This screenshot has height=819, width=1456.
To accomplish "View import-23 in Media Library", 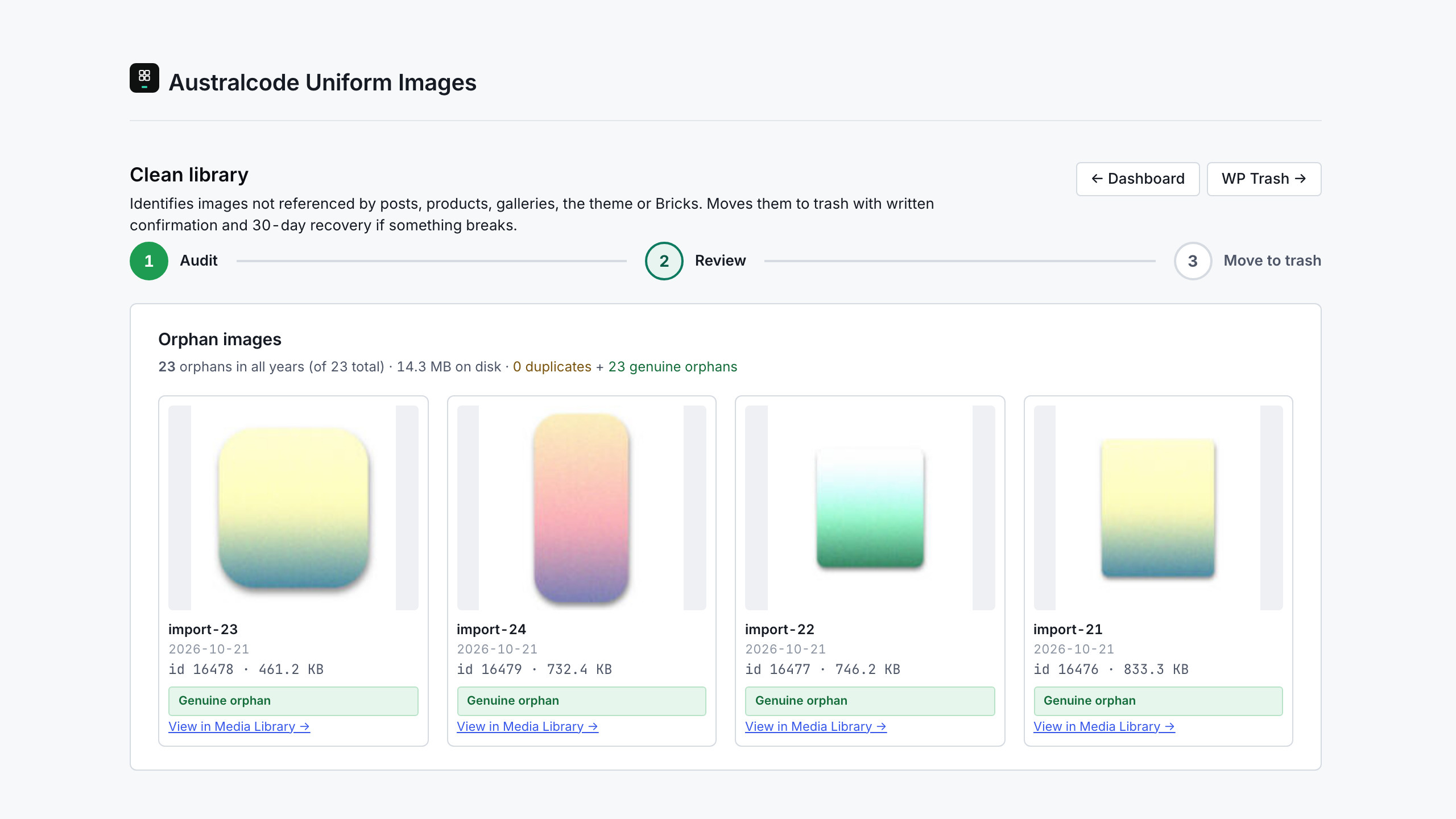I will tap(239, 726).
